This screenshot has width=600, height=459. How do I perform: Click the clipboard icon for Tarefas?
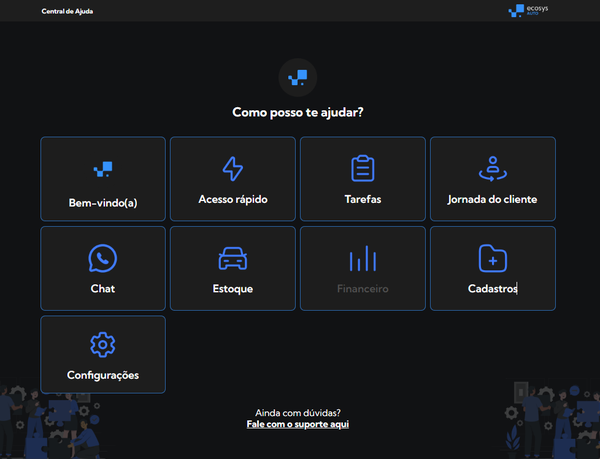(x=362, y=168)
